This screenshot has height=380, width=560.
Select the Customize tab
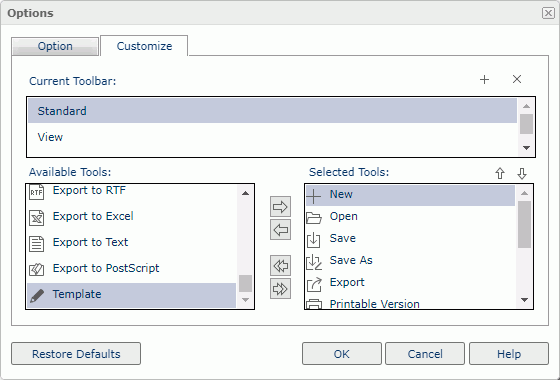tap(144, 46)
